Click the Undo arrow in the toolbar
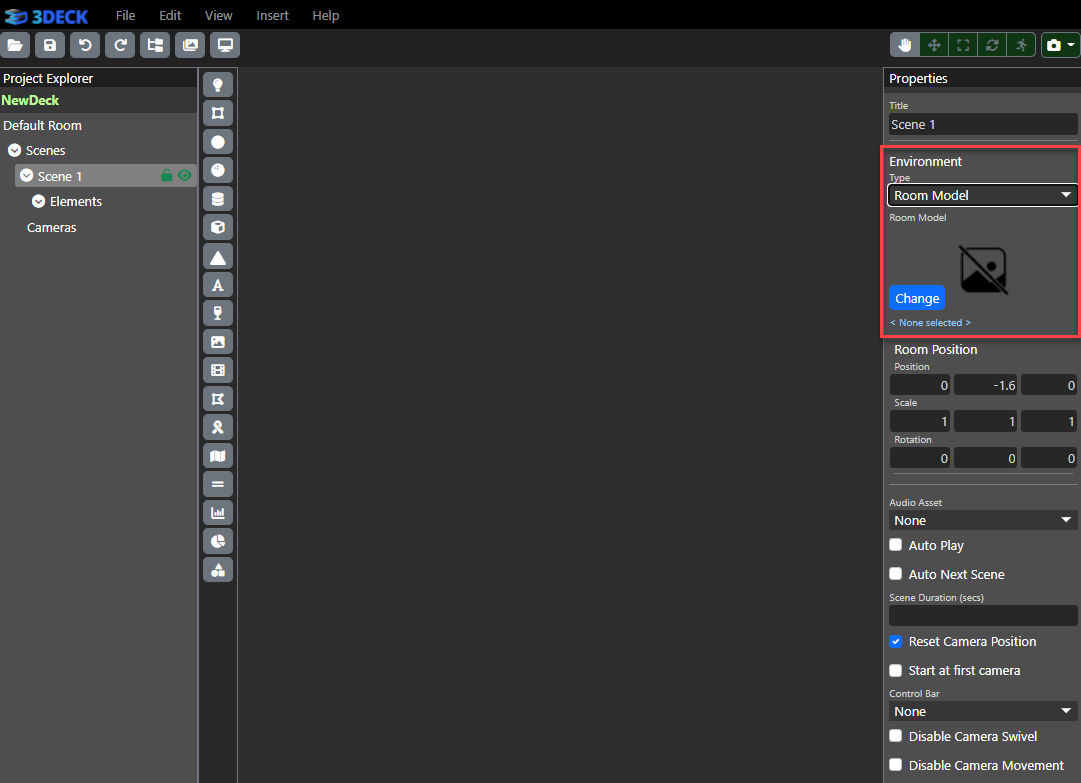Viewport: 1081px width, 783px height. coord(85,45)
